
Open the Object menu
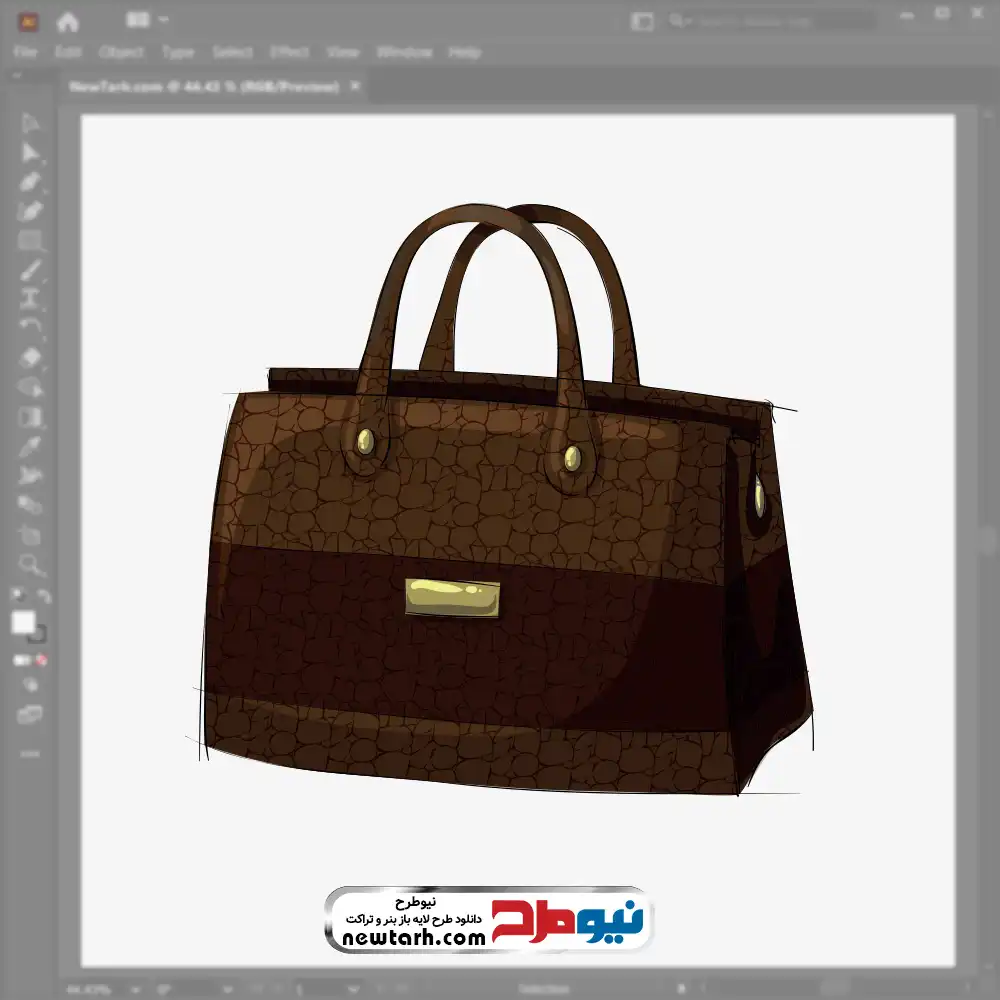pos(121,52)
